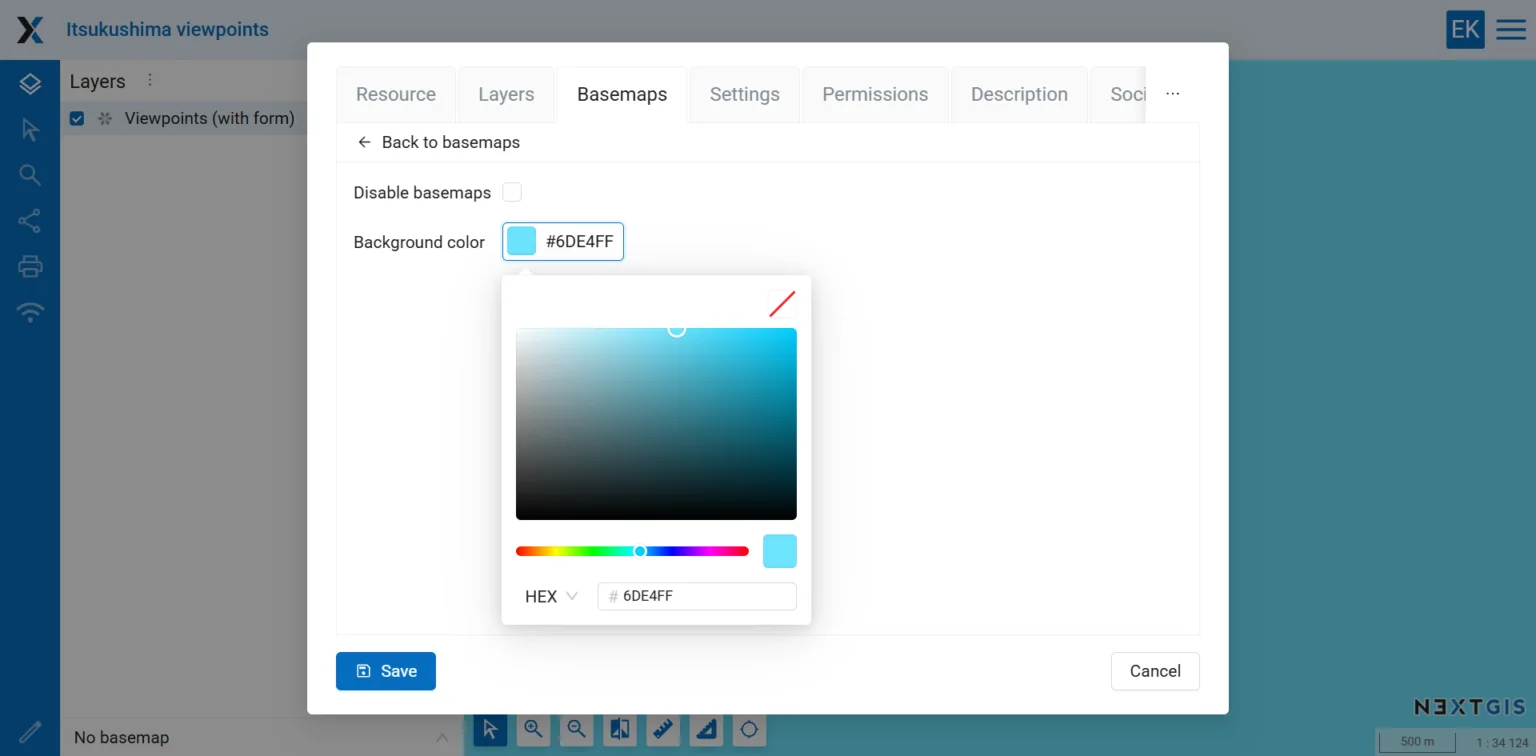
Task: Select the Viewpoints (with form) layer row
Action: [184, 119]
